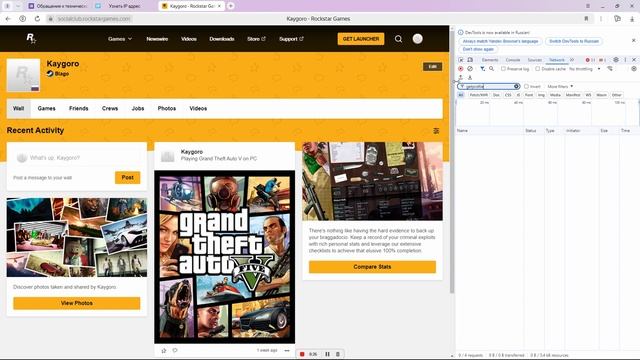Enable Preserve log checkbox
Screen dimensions: 640x360
(x=503, y=69)
